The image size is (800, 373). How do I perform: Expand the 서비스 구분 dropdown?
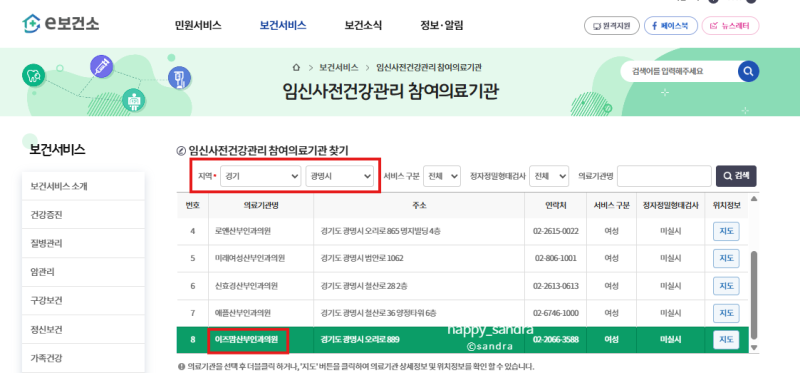[x=442, y=176]
